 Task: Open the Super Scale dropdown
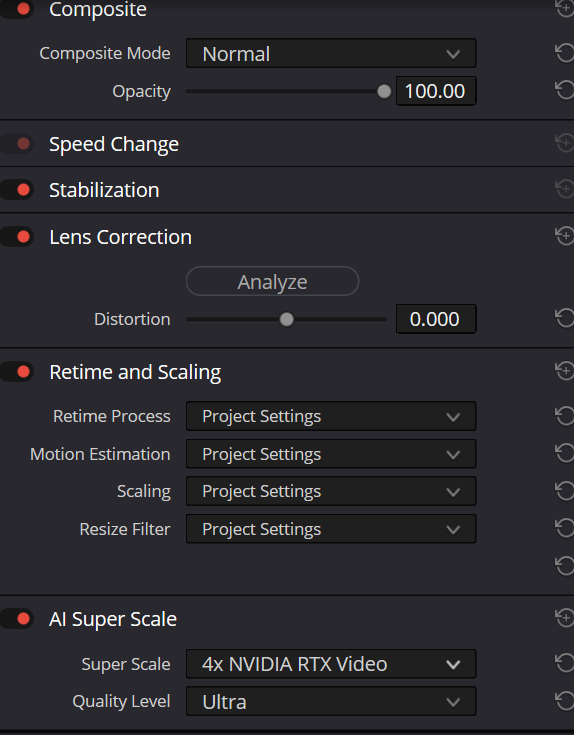coord(331,664)
